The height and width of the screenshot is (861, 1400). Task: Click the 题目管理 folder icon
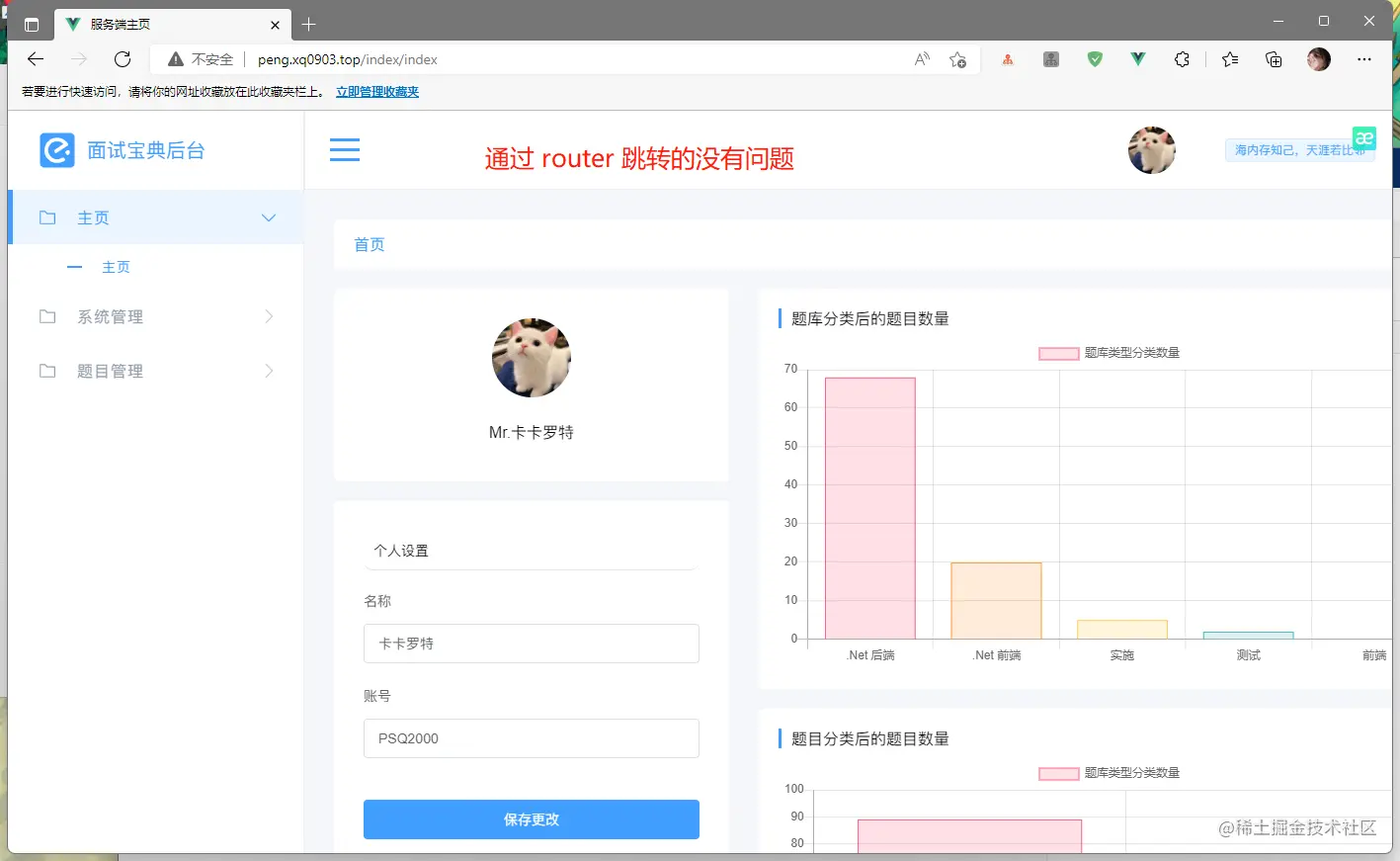(x=46, y=370)
